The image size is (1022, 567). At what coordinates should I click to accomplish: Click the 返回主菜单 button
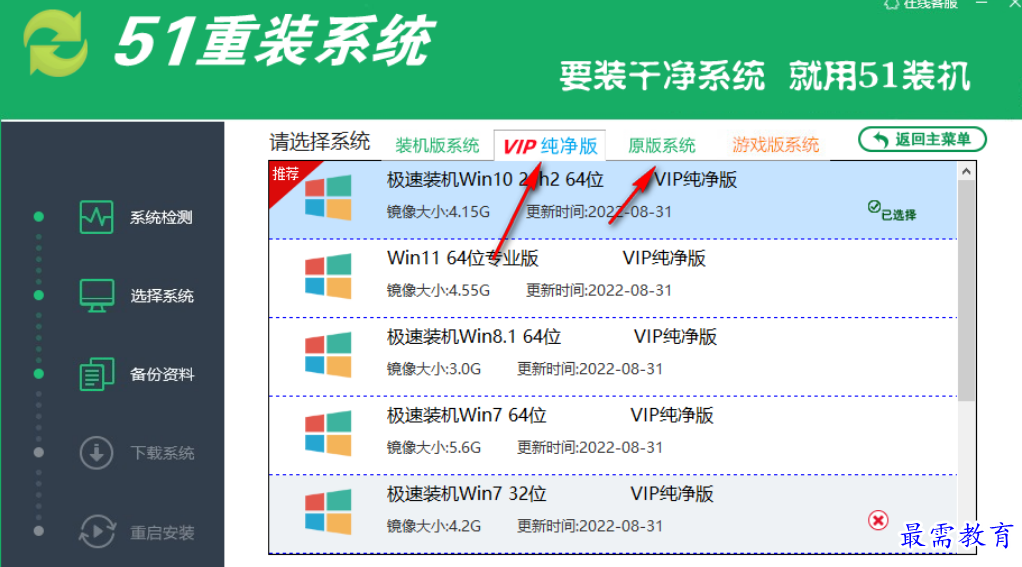pyautogui.click(x=922, y=139)
